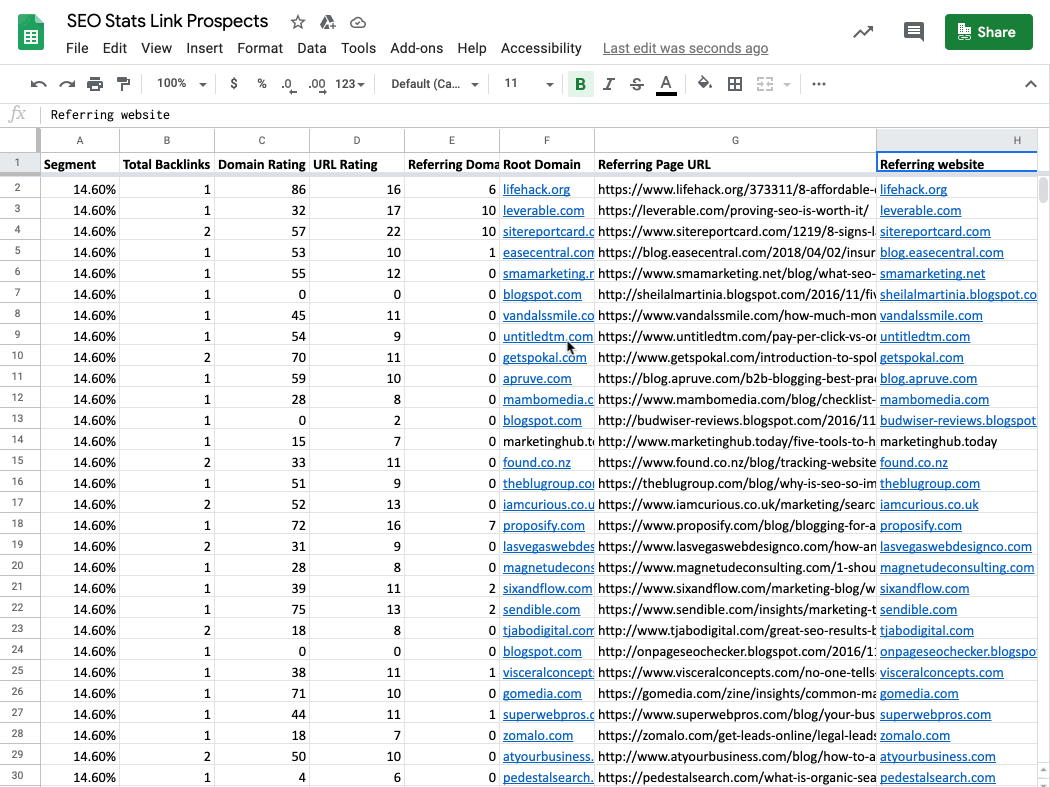Click the Undo icon in toolbar
Image resolution: width=1050 pixels, height=787 pixels.
pyautogui.click(x=39, y=84)
